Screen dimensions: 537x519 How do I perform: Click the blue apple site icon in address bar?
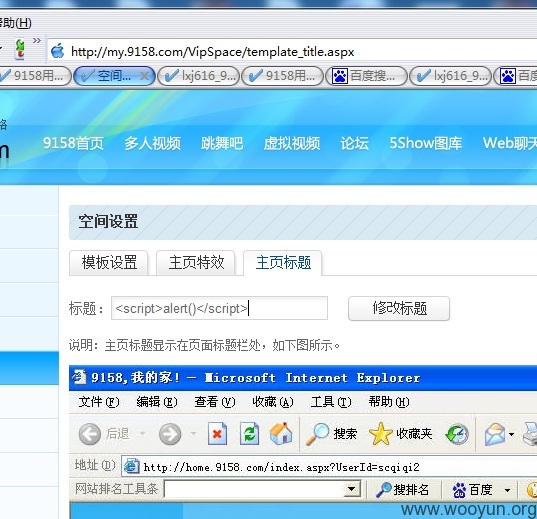(58, 51)
